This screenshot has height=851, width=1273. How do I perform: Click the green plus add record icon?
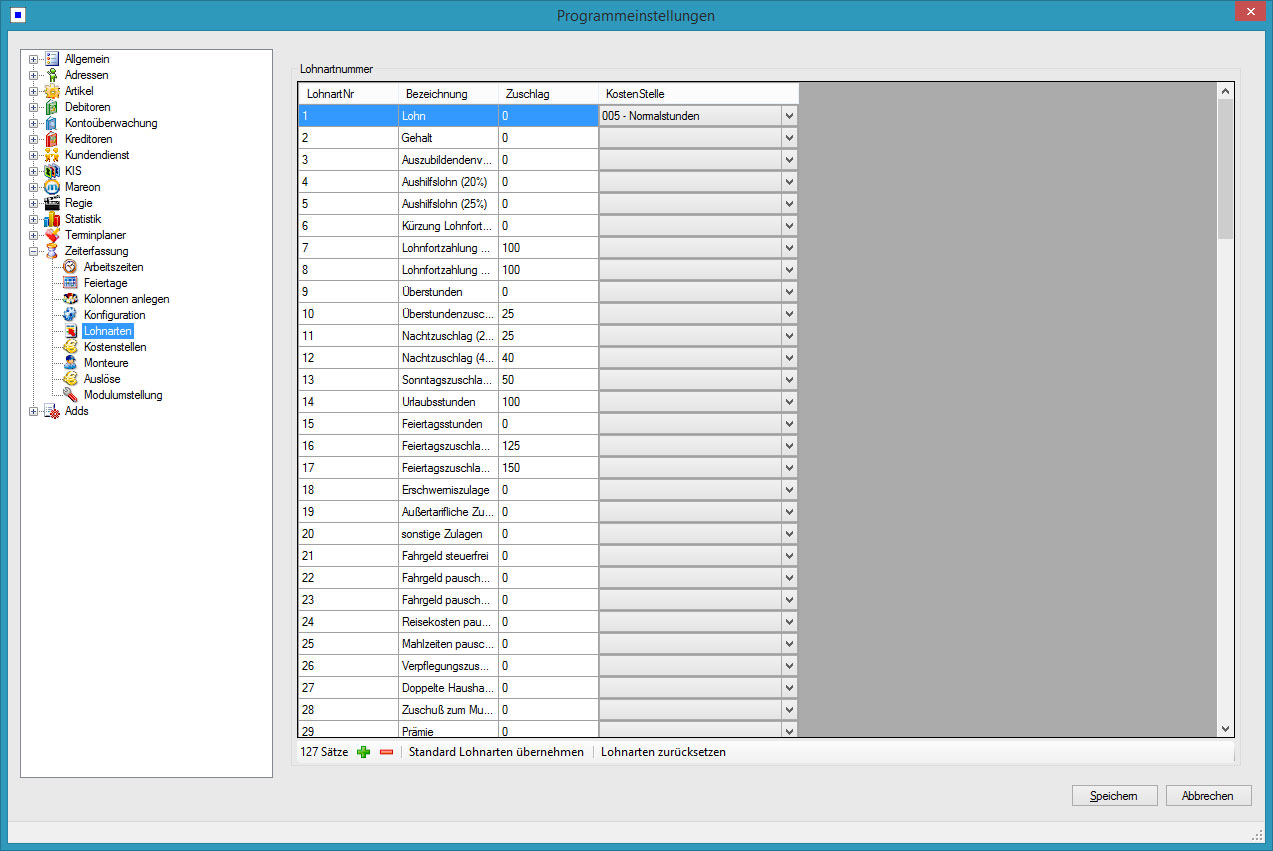[x=363, y=752]
